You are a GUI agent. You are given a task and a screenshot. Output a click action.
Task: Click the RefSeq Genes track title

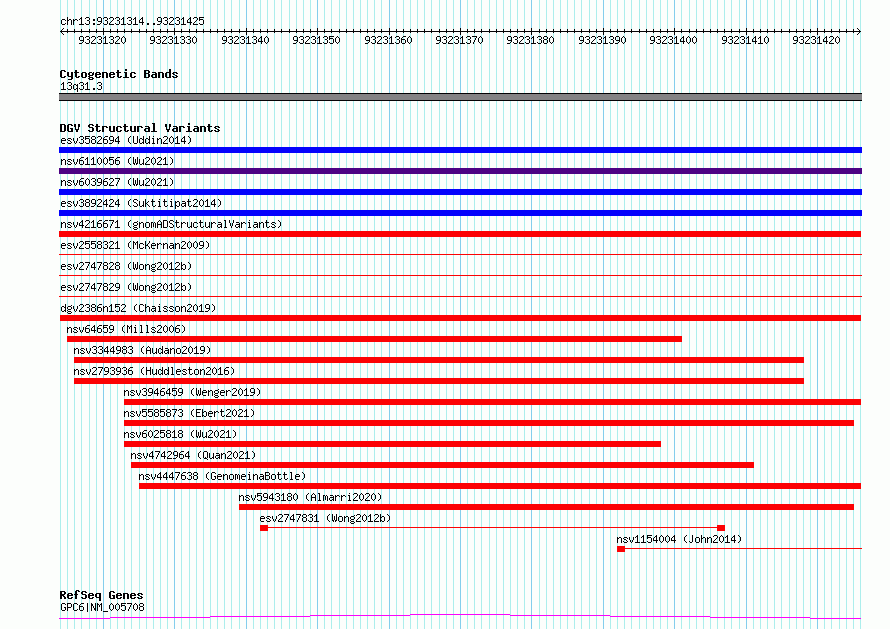pos(101,595)
